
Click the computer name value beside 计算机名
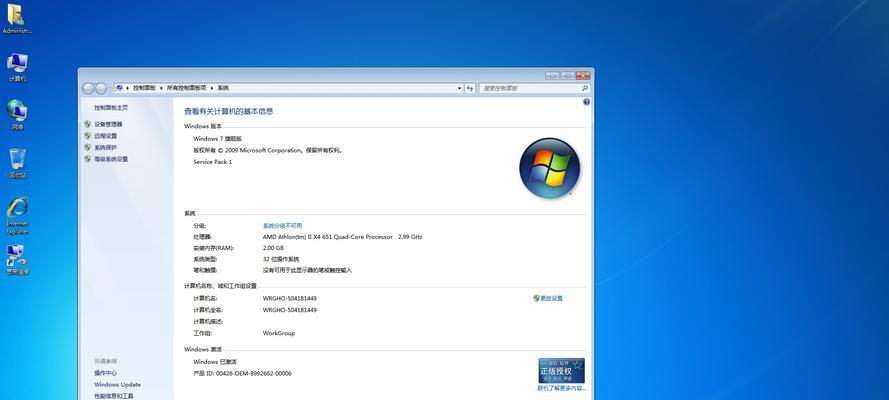coord(290,299)
